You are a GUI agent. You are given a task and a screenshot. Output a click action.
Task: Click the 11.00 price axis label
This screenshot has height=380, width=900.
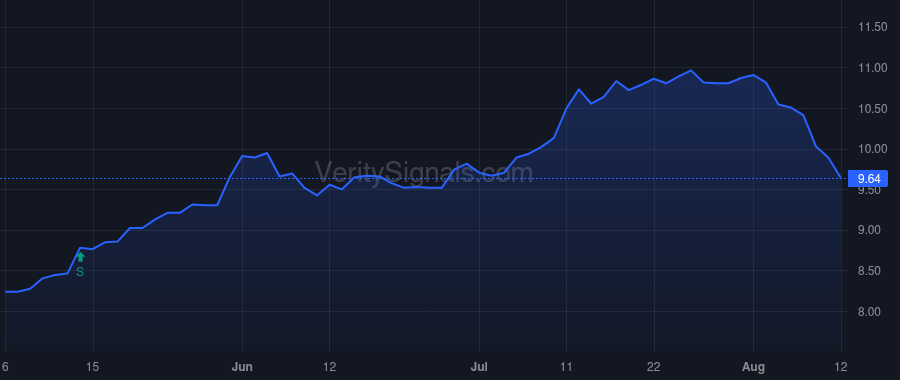coord(872,68)
